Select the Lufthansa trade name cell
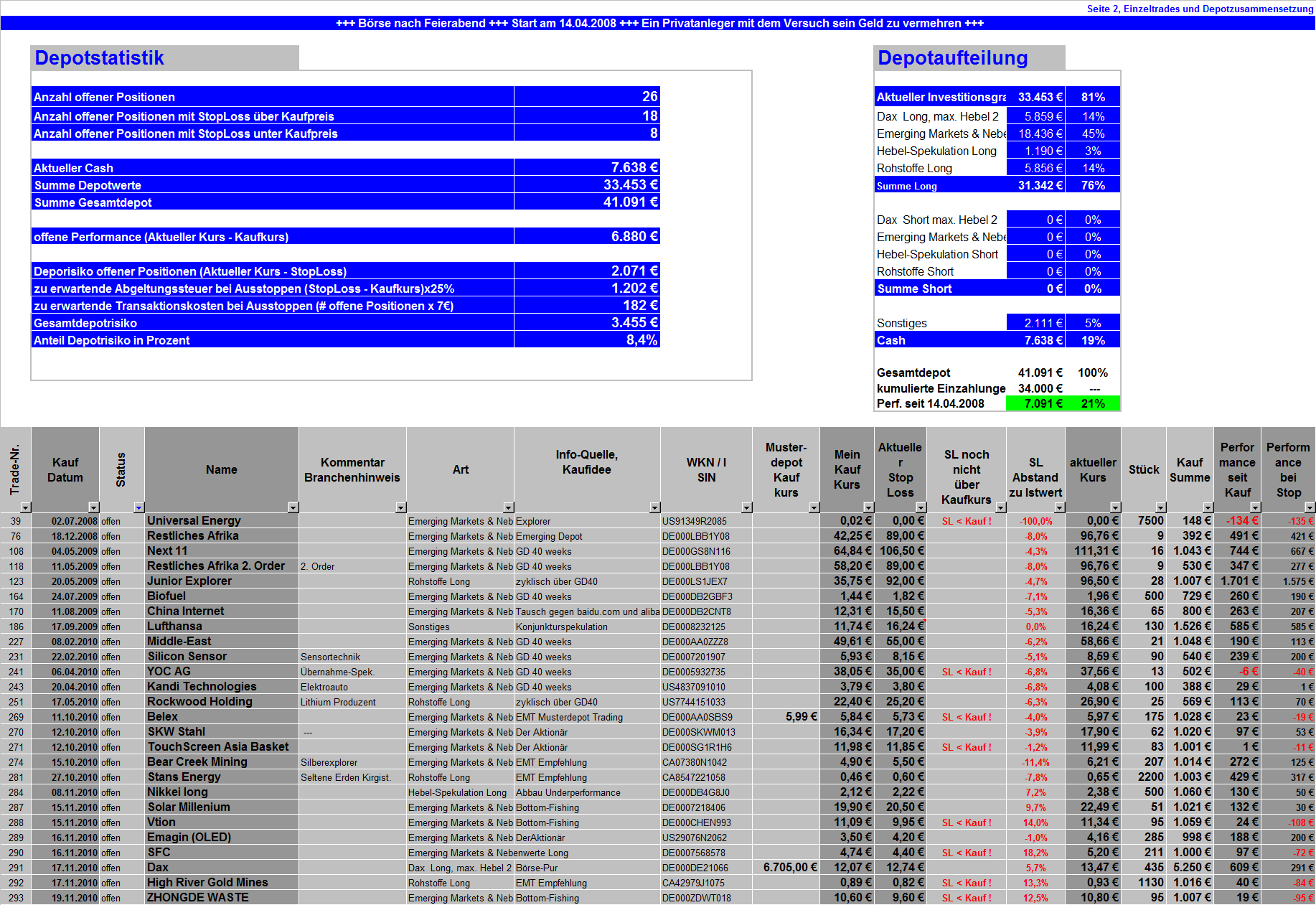 pos(221,626)
